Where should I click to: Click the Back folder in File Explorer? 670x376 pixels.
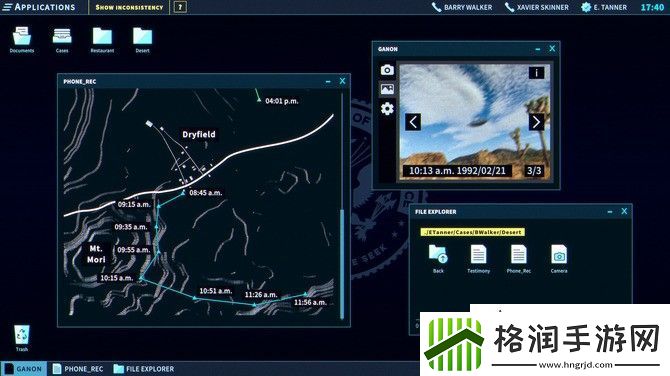tap(438, 258)
